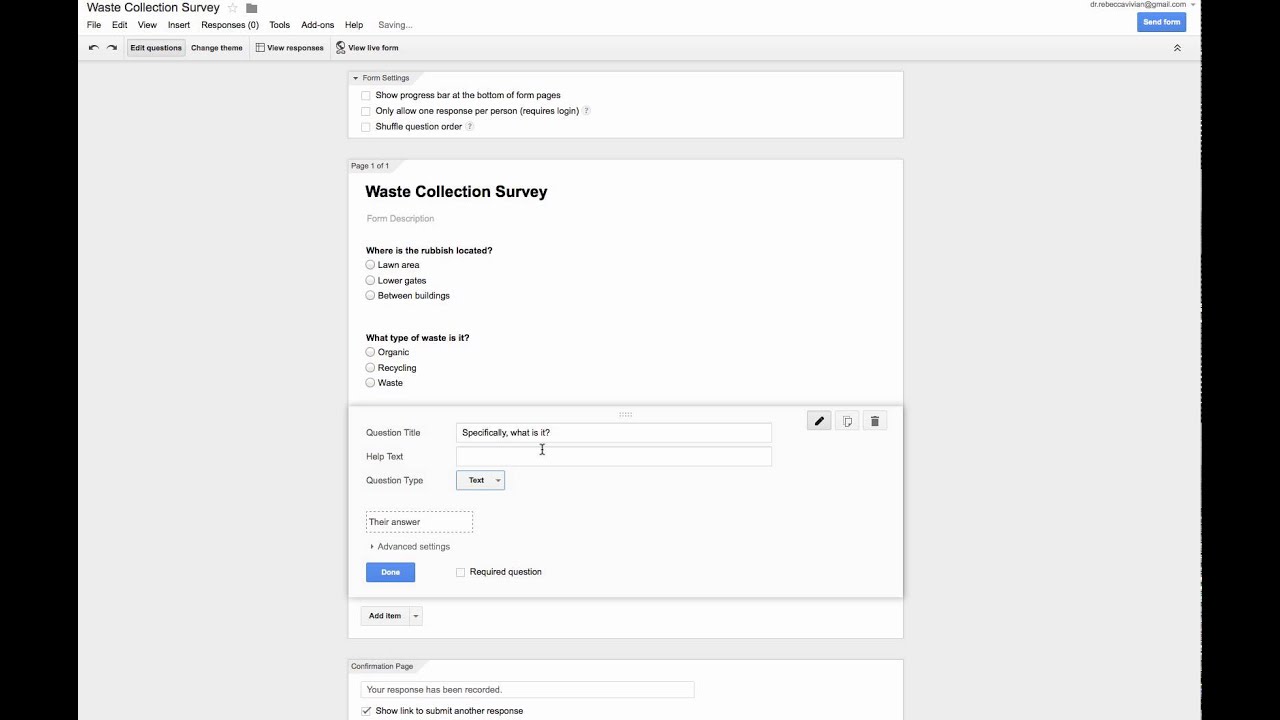Open the Responses (0) menu
Viewport: 1280px width, 720px height.
[230, 25]
